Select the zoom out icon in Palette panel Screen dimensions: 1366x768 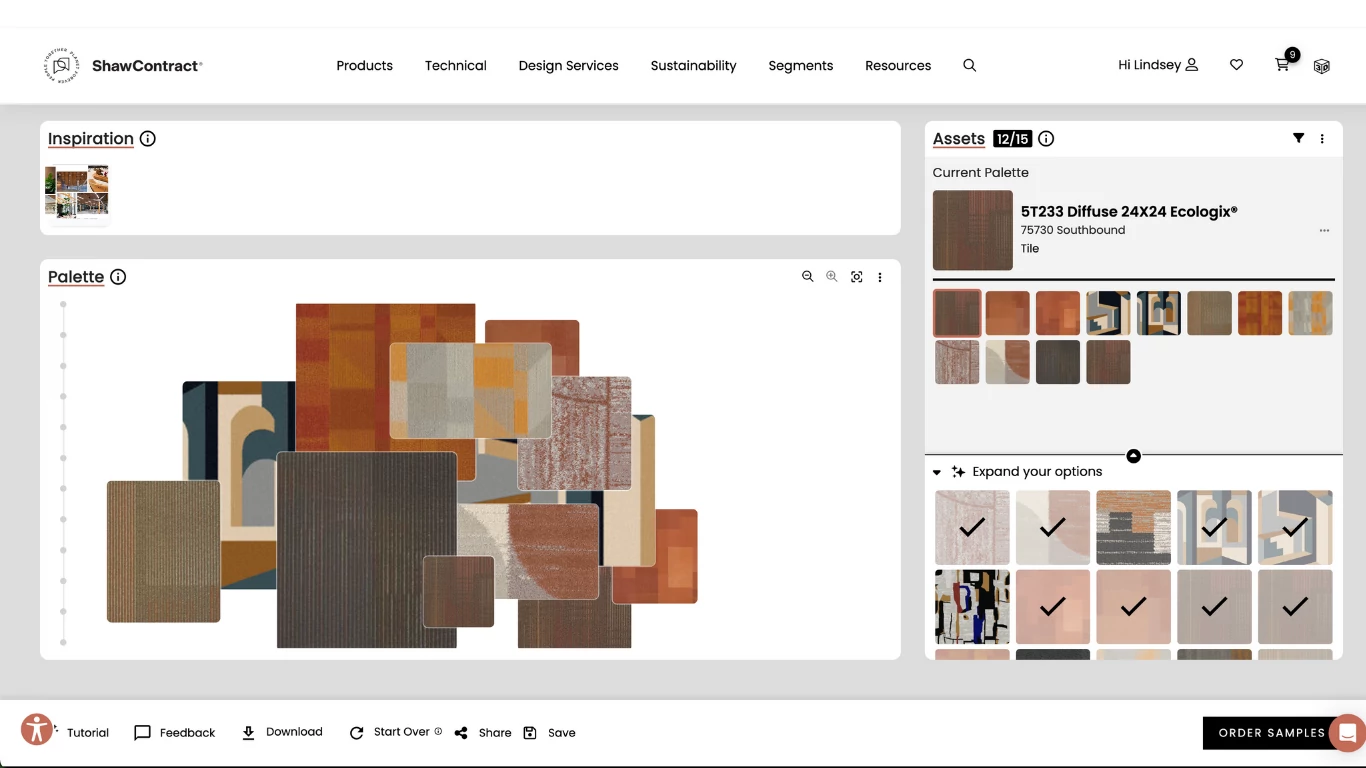coord(808,276)
